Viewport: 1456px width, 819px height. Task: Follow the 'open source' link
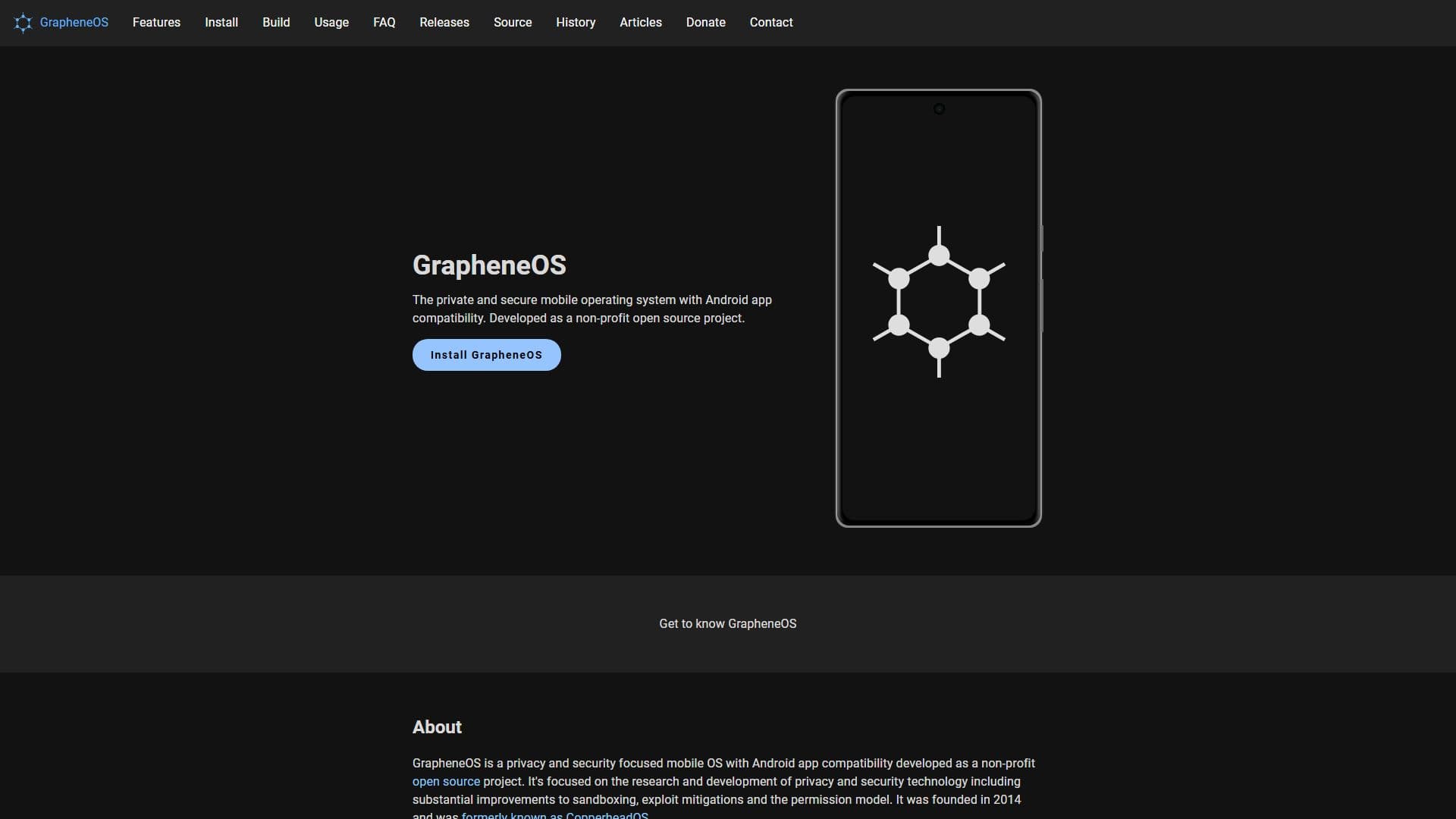click(446, 781)
